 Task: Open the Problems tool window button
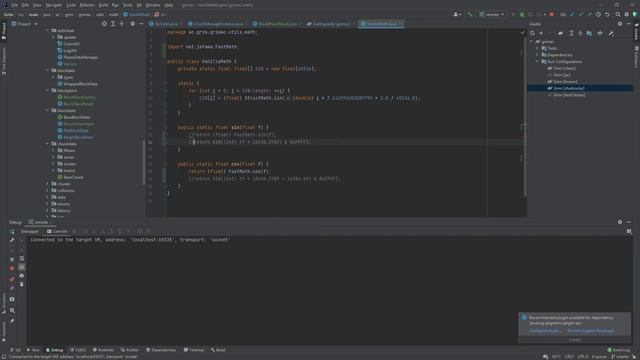coord(104,350)
